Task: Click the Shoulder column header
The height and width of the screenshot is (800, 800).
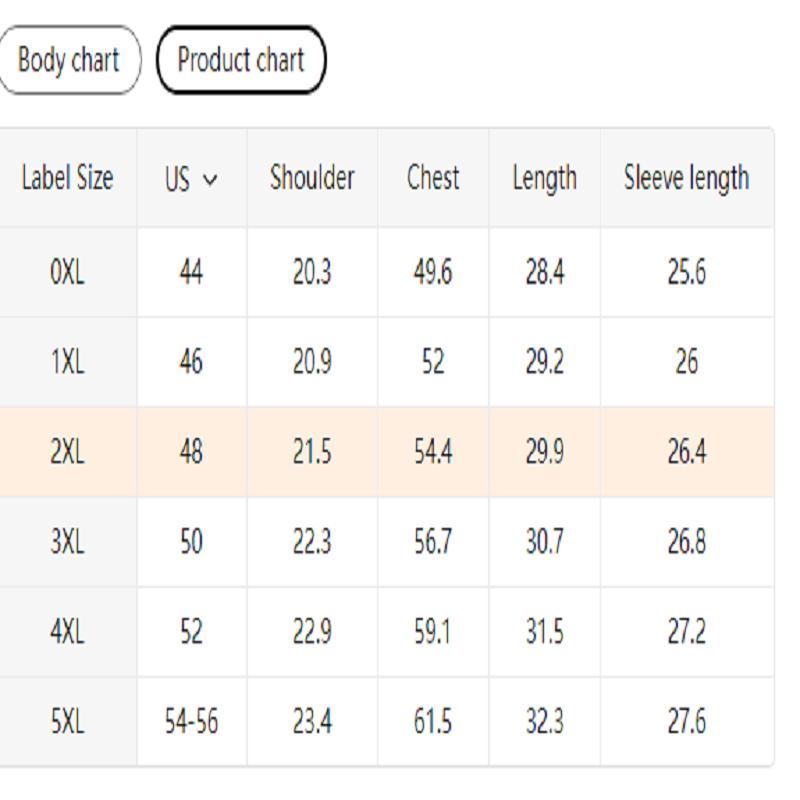Action: click(312, 178)
